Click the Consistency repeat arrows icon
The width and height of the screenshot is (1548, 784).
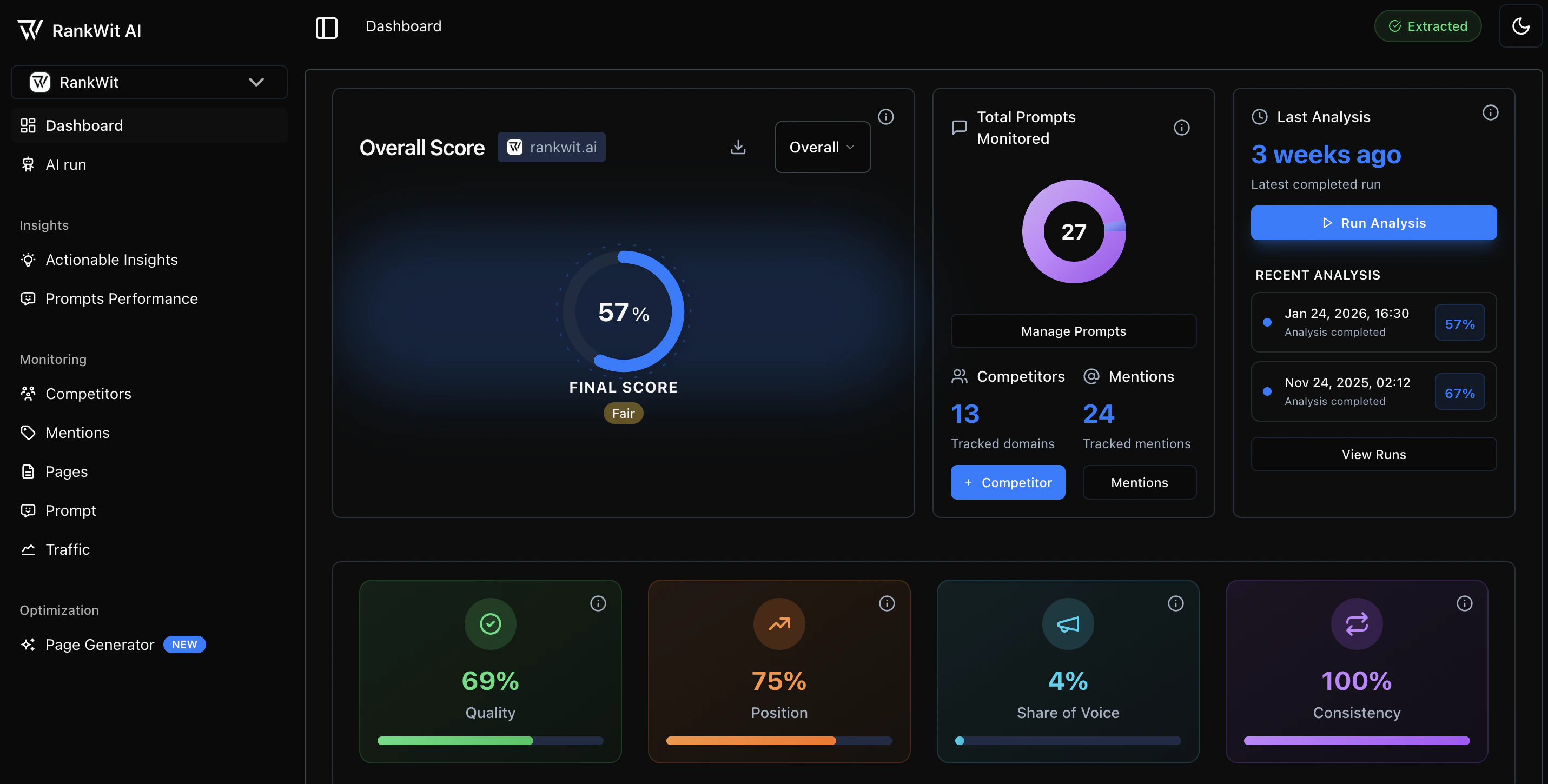tap(1357, 623)
